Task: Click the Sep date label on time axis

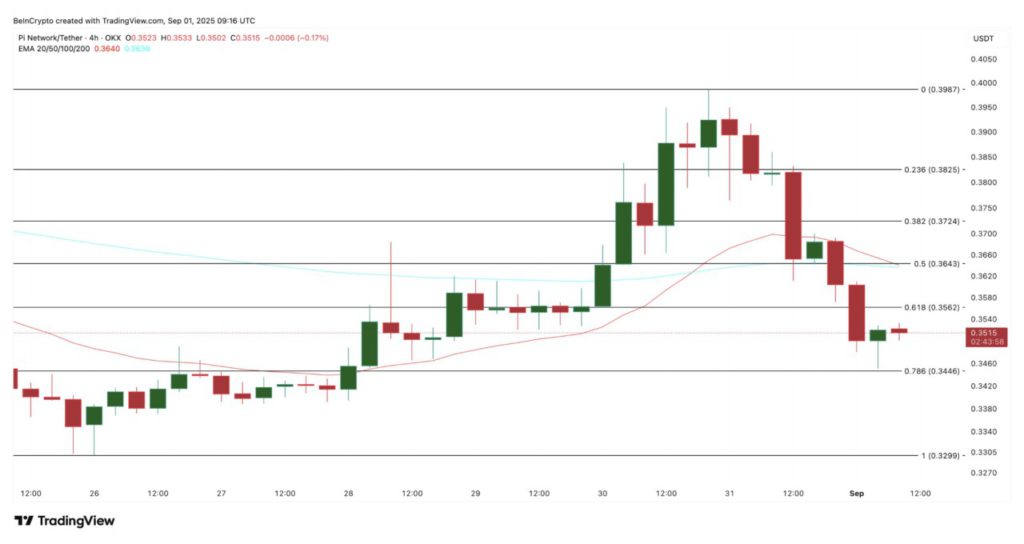Action: pyautogui.click(x=857, y=493)
